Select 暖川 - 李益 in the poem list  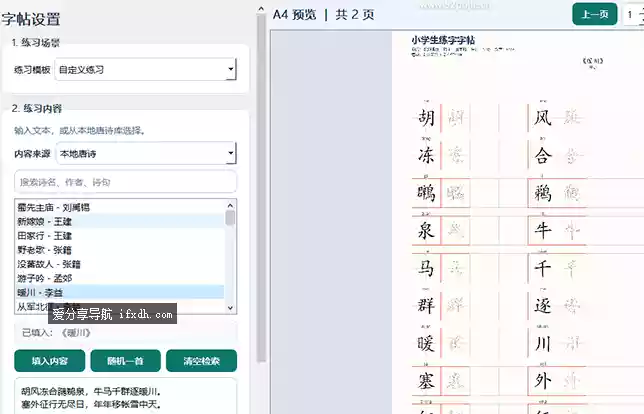point(120,292)
